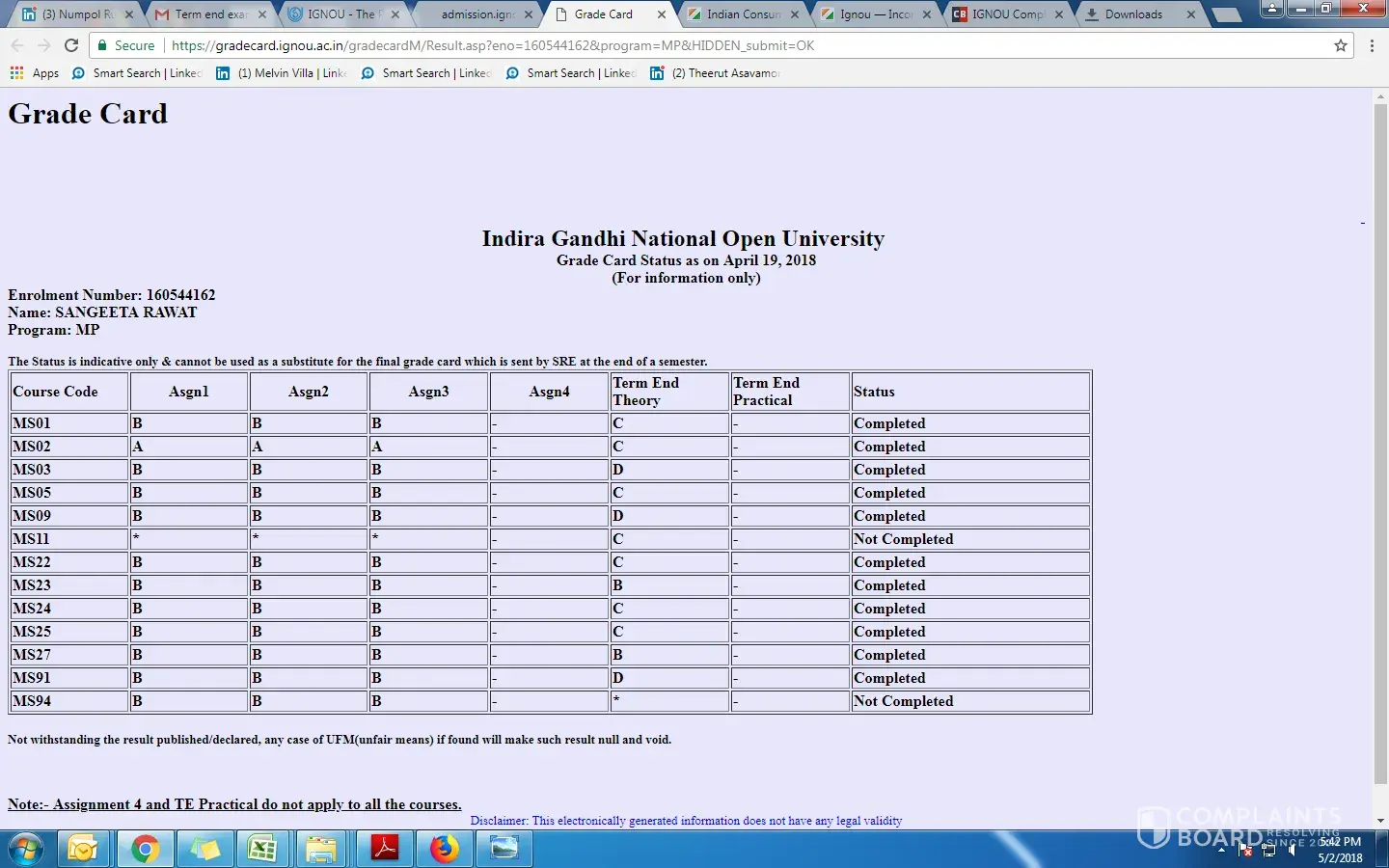Open Excel from the taskbar
The image size is (1389, 868).
(262, 849)
